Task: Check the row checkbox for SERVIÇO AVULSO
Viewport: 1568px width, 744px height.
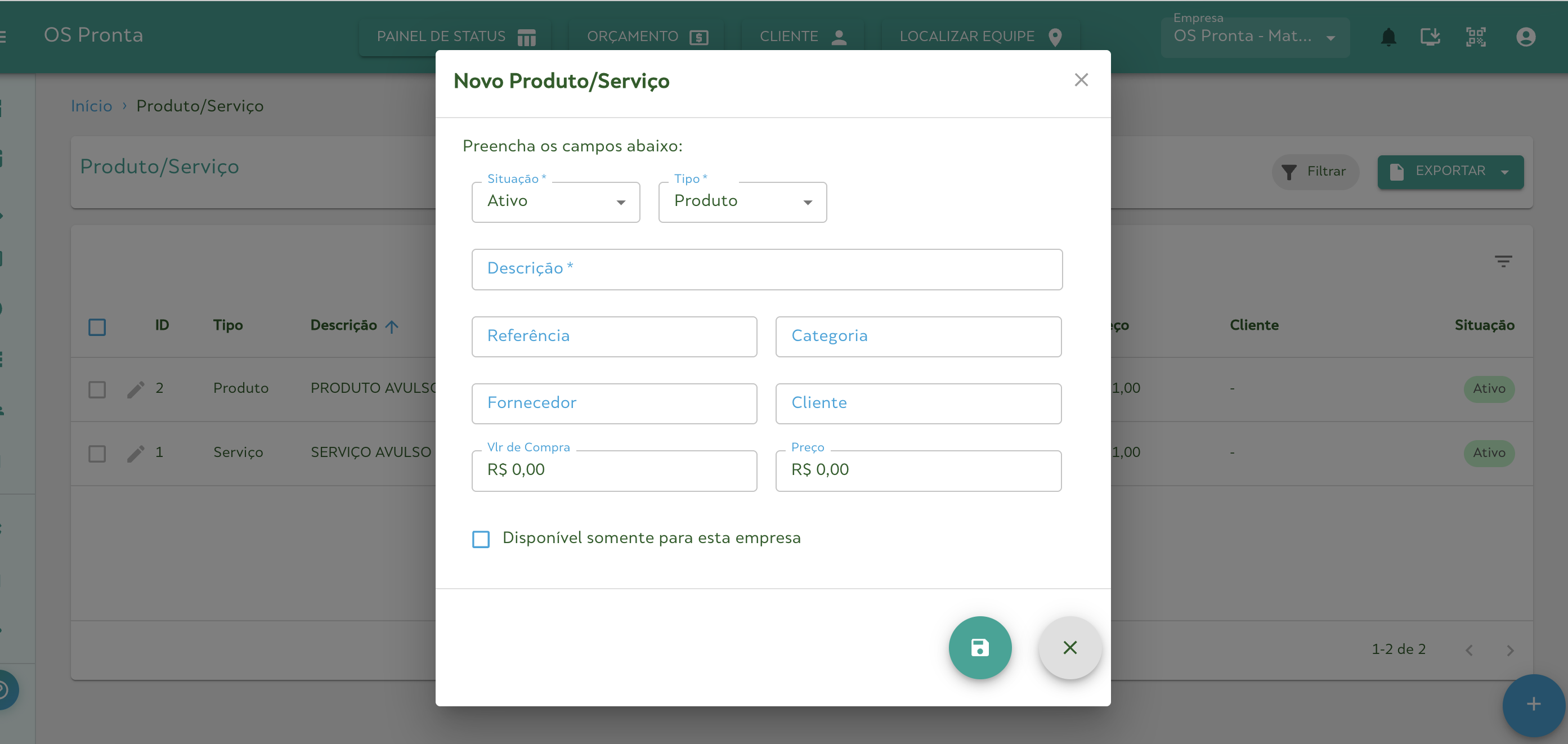Action: (97, 453)
